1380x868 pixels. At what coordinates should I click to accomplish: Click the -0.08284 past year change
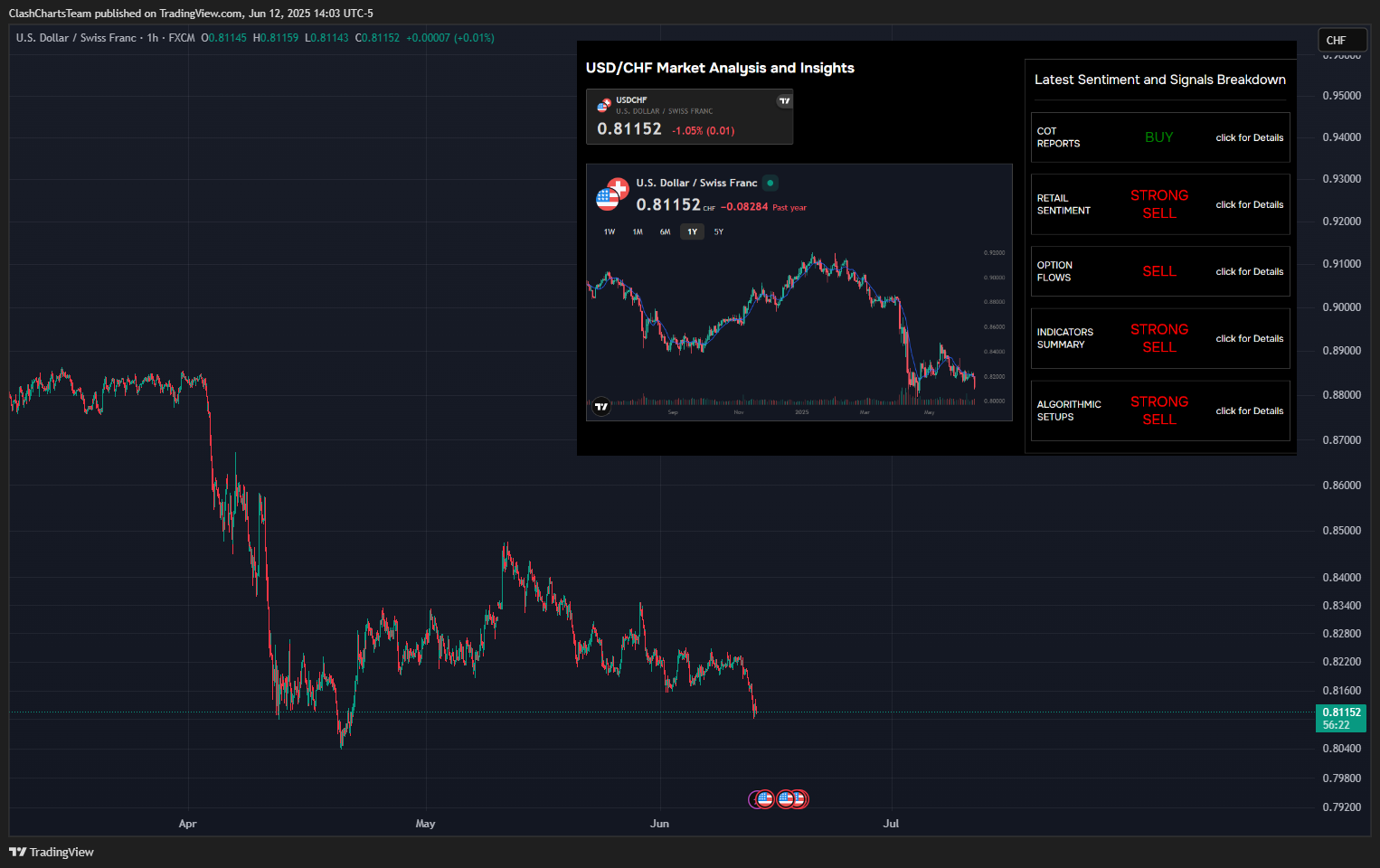point(744,207)
